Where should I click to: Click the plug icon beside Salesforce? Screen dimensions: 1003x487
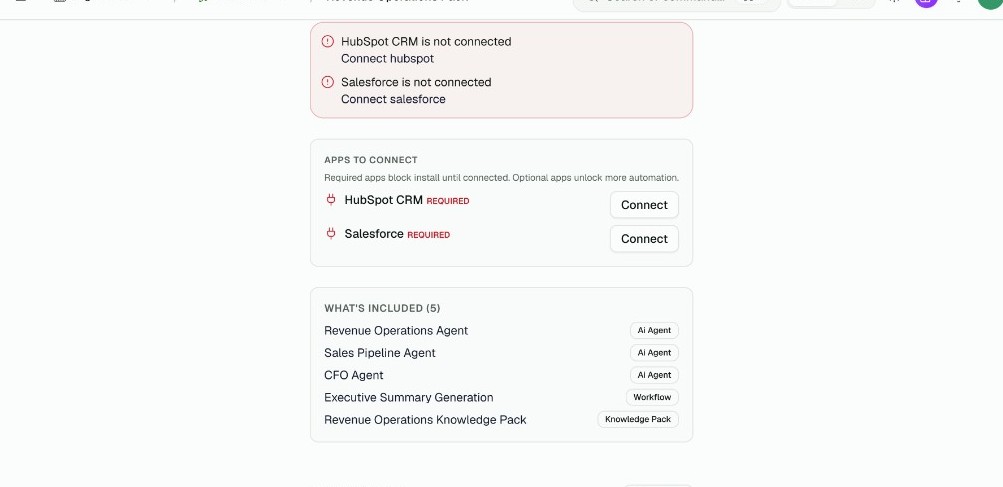331,234
